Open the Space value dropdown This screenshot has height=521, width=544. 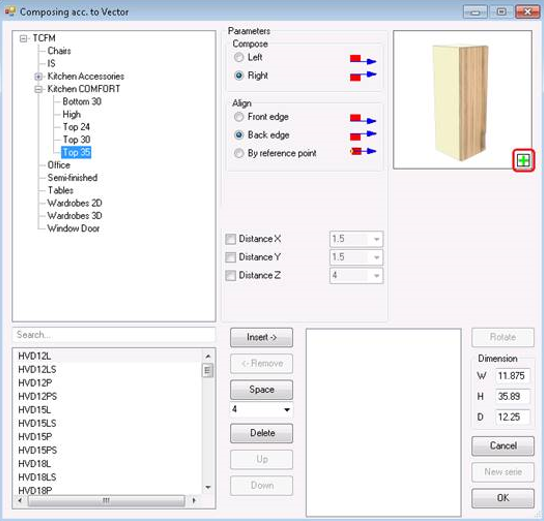coord(287,410)
